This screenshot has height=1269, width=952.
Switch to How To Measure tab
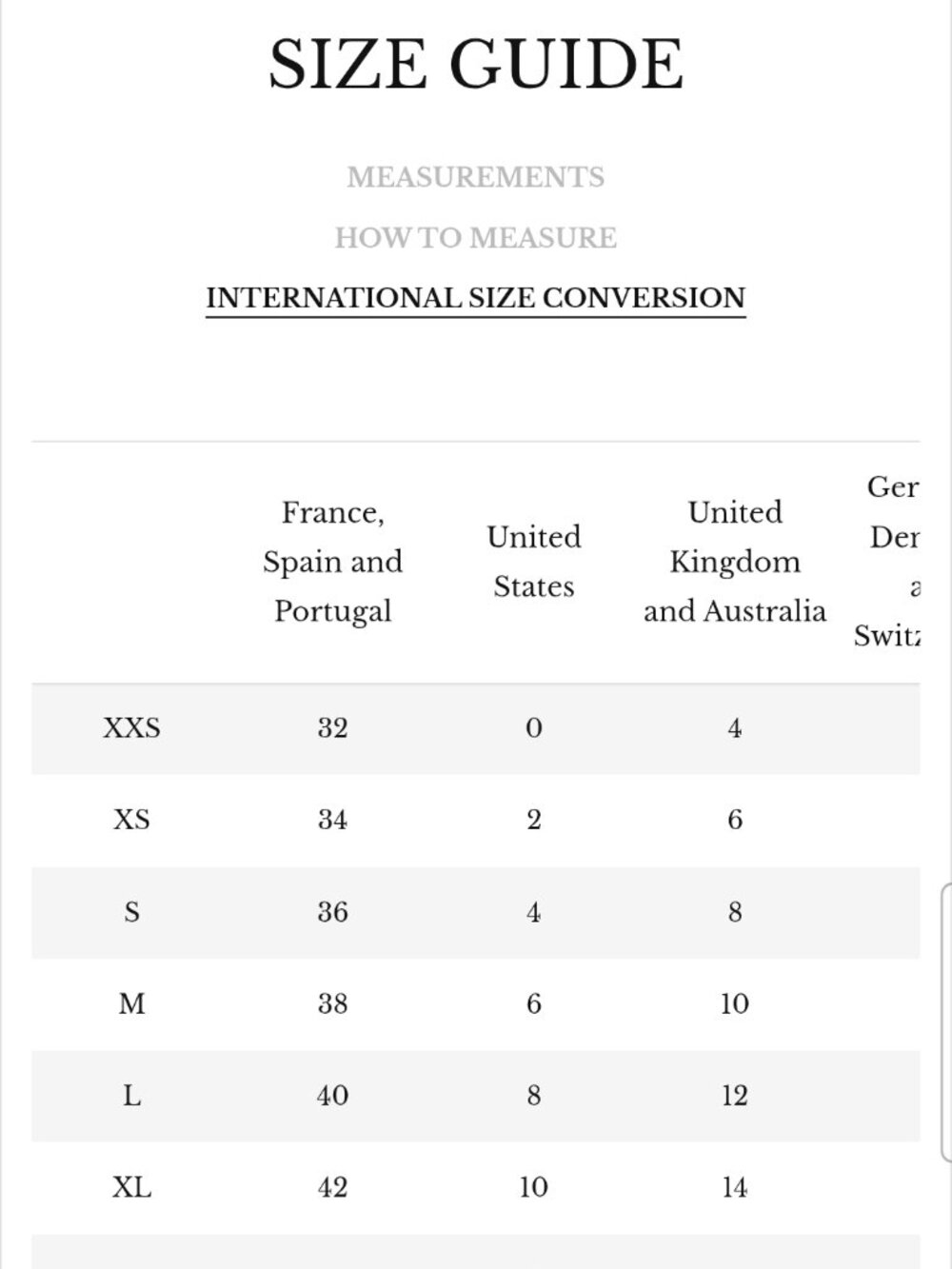pyautogui.click(x=475, y=237)
